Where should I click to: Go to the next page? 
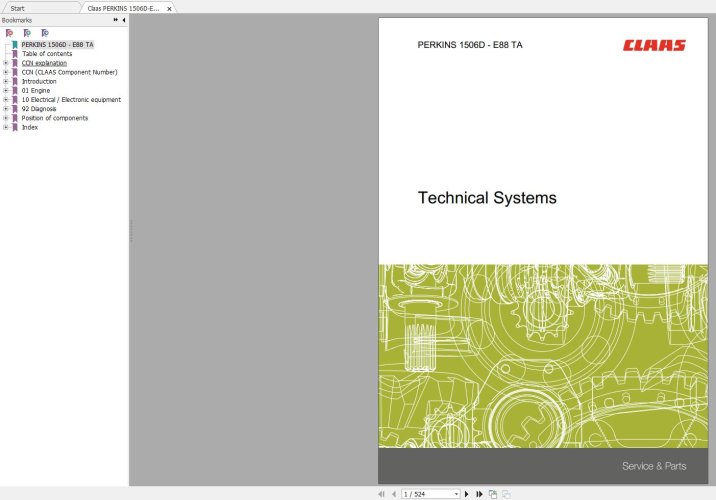pyautogui.click(x=467, y=494)
